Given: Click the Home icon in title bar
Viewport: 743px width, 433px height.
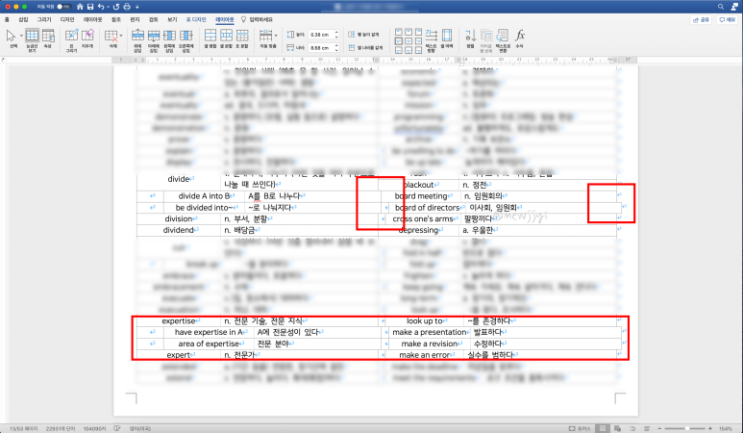Looking at the screenshot, I should click(80, 7).
